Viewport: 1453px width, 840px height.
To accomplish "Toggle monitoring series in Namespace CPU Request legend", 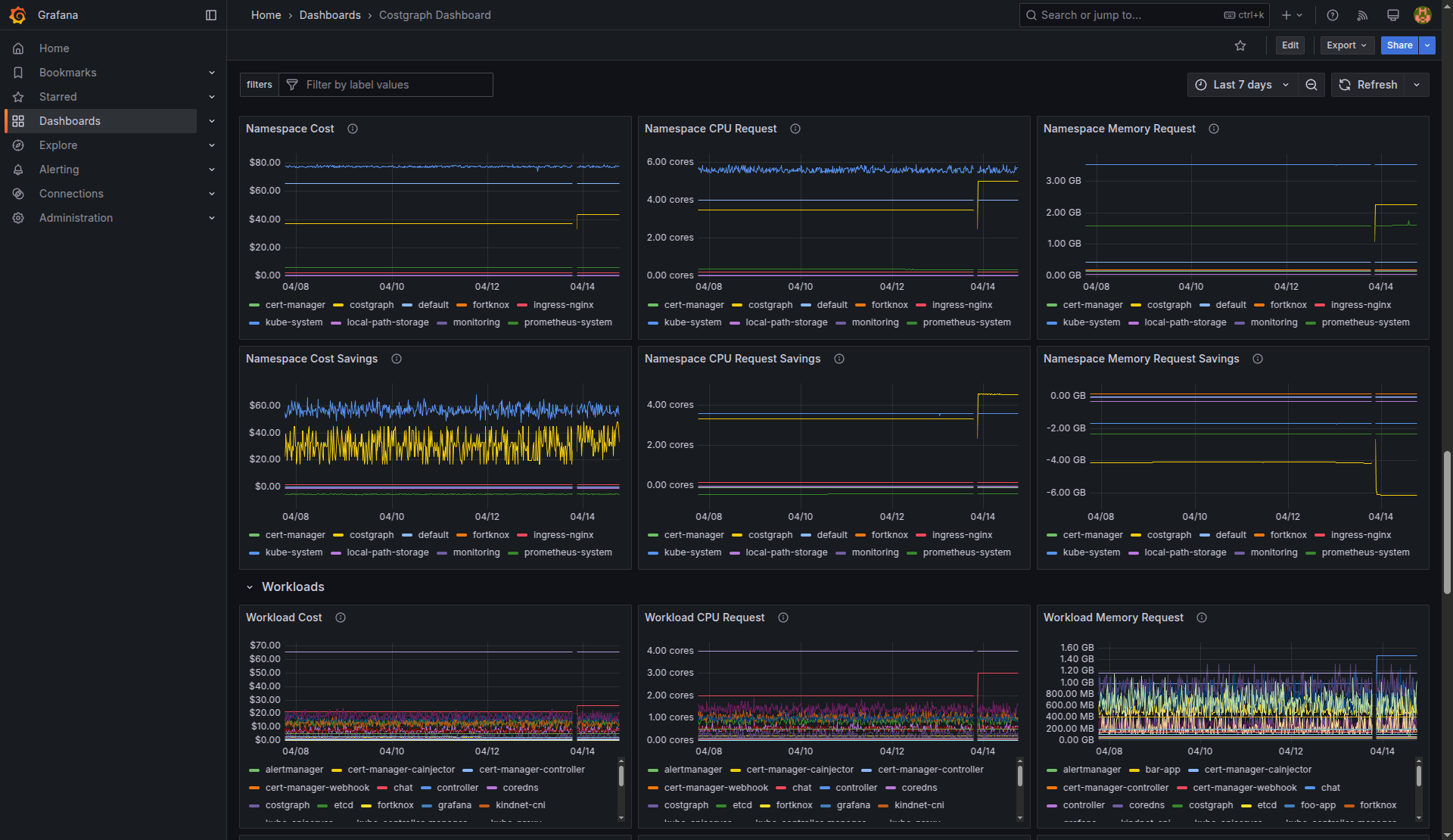I will click(x=875, y=322).
